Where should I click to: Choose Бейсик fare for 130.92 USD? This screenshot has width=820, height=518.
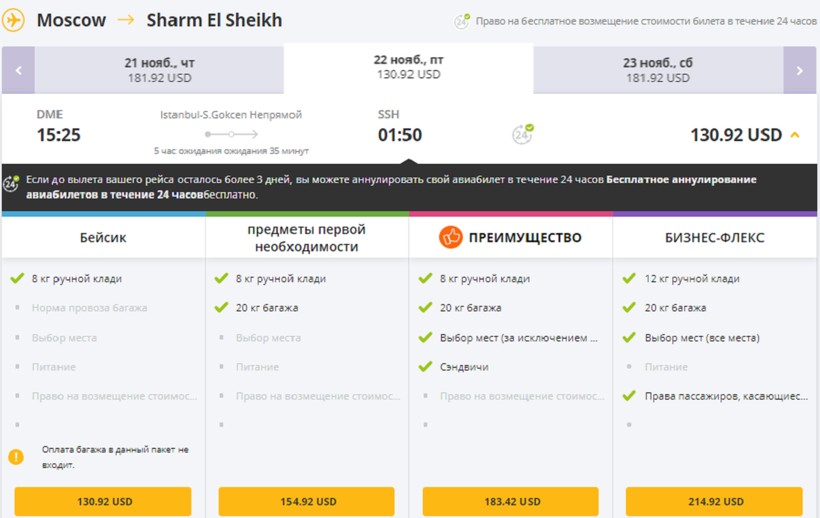coord(103,501)
